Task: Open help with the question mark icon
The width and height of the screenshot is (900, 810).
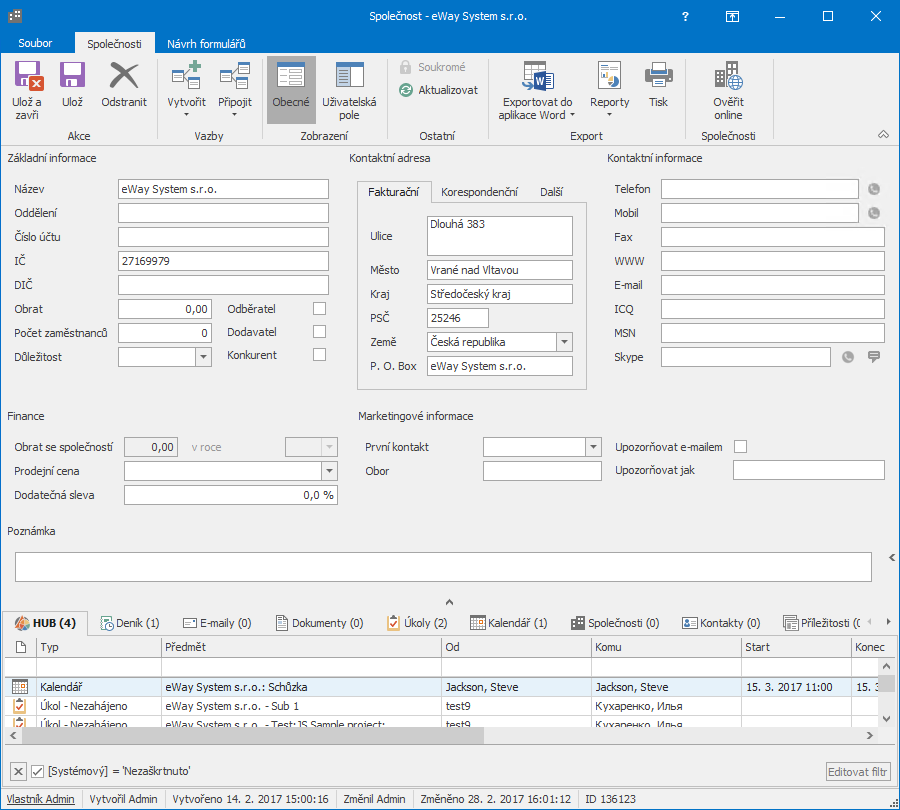Action: [x=685, y=16]
